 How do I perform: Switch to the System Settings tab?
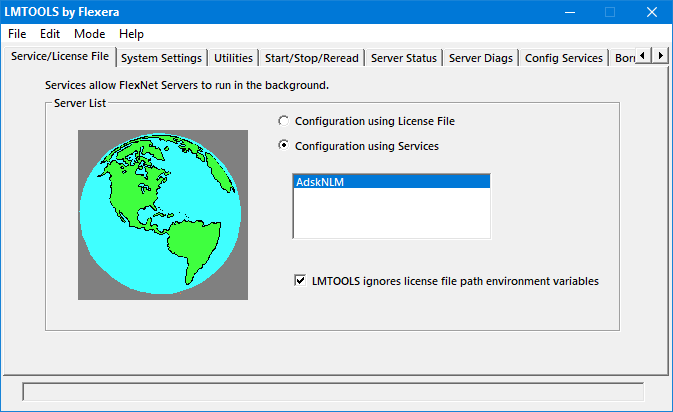[161, 58]
